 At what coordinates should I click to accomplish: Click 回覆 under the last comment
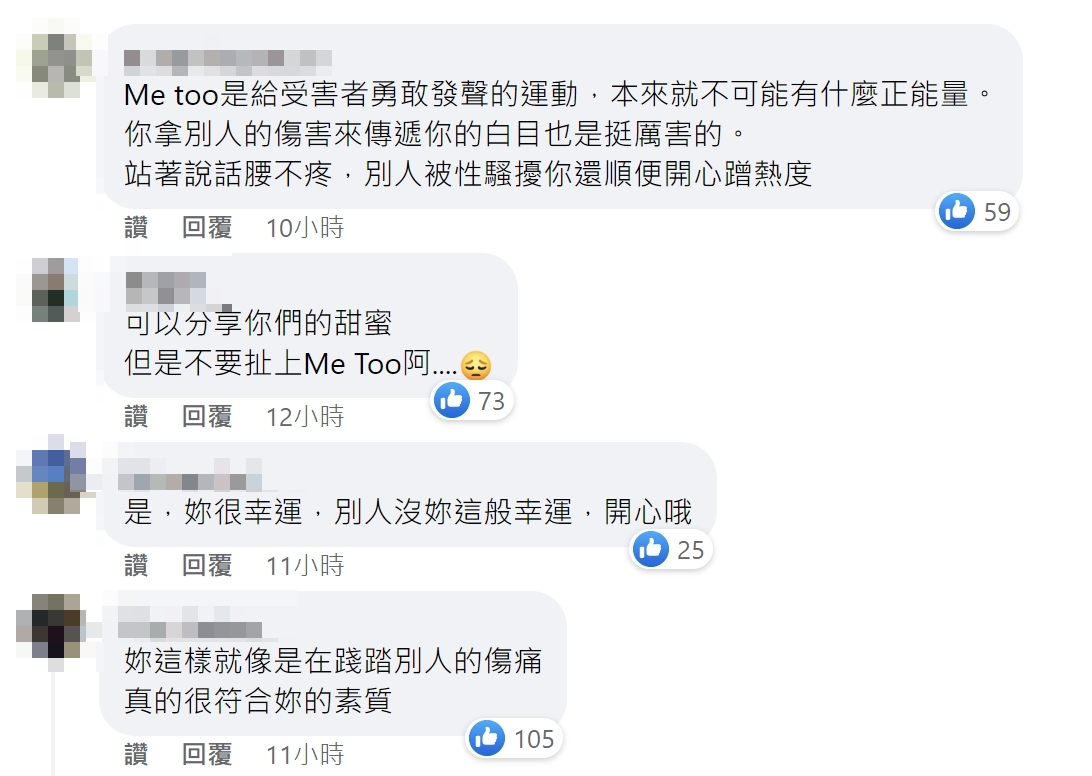point(206,756)
